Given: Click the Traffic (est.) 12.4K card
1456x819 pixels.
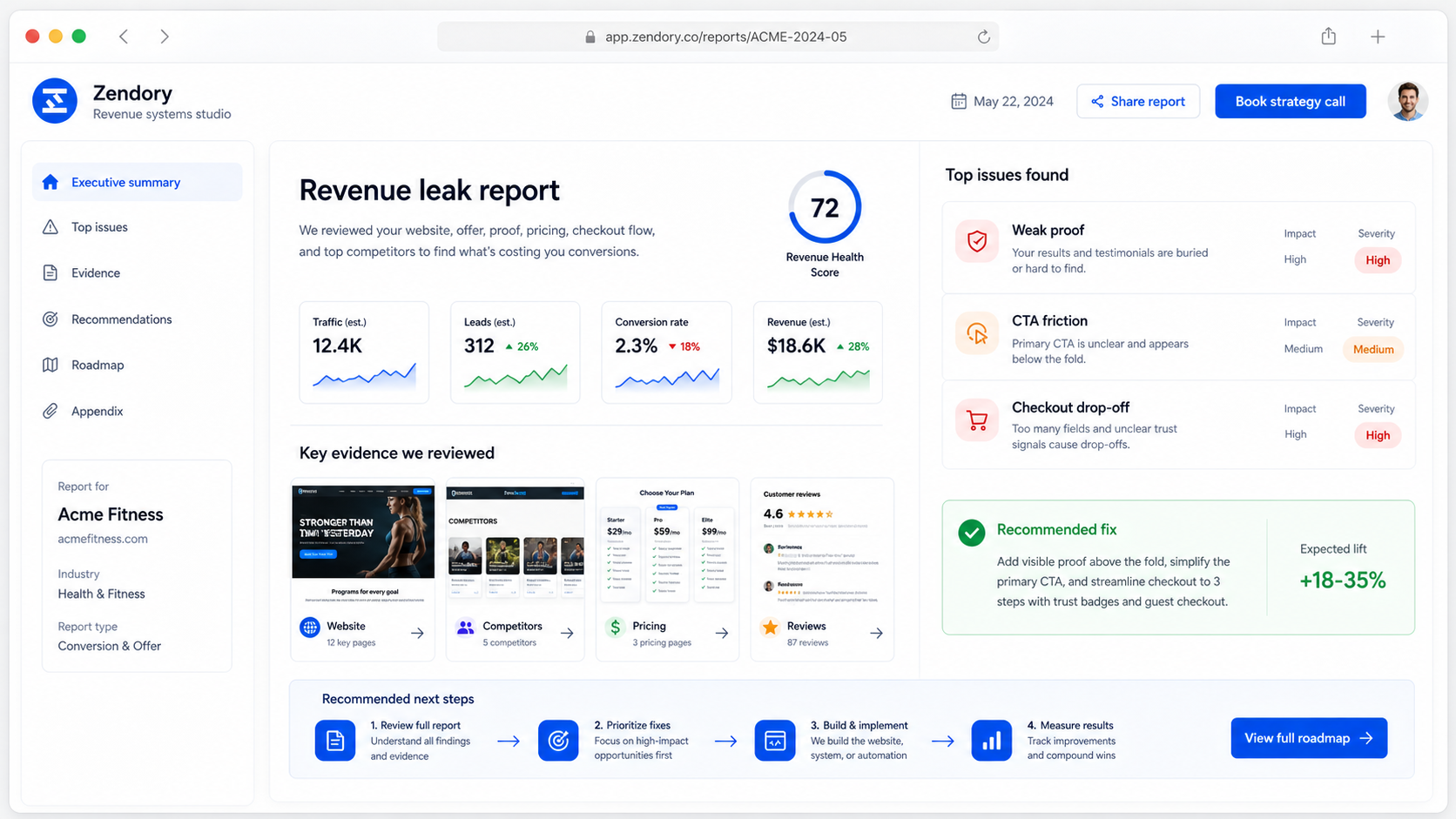Looking at the screenshot, I should point(364,352).
